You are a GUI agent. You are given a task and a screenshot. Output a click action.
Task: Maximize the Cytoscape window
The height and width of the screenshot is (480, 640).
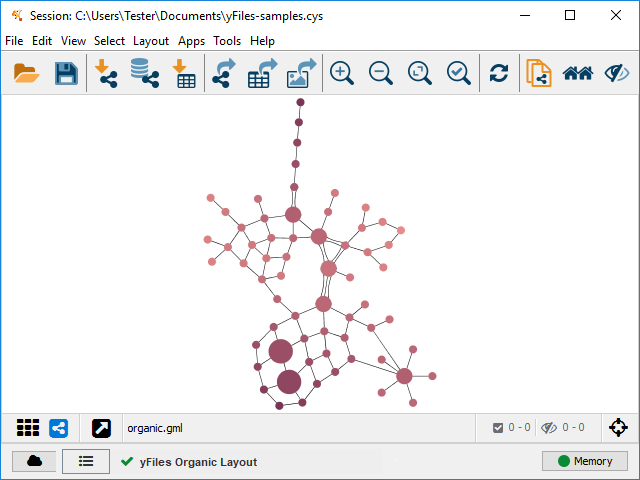pos(570,16)
